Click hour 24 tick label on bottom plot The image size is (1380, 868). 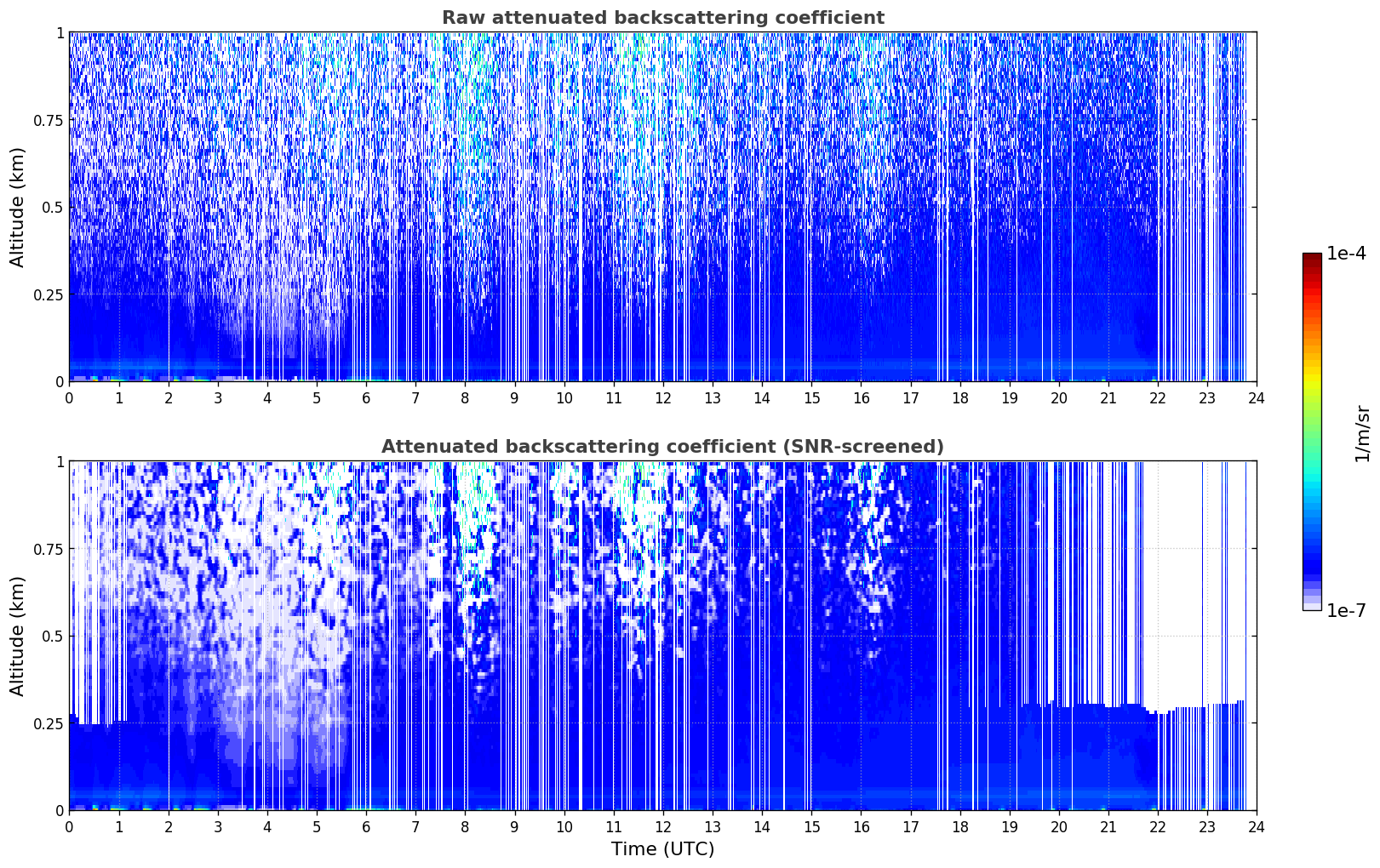pos(1257,826)
